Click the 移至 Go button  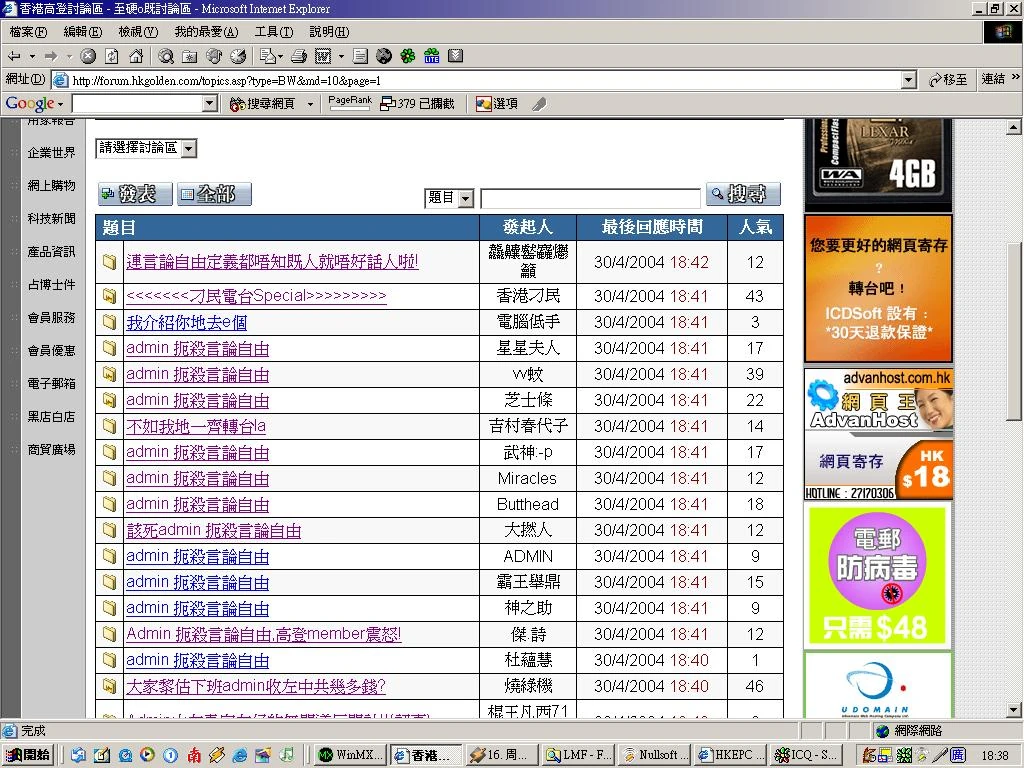point(948,80)
